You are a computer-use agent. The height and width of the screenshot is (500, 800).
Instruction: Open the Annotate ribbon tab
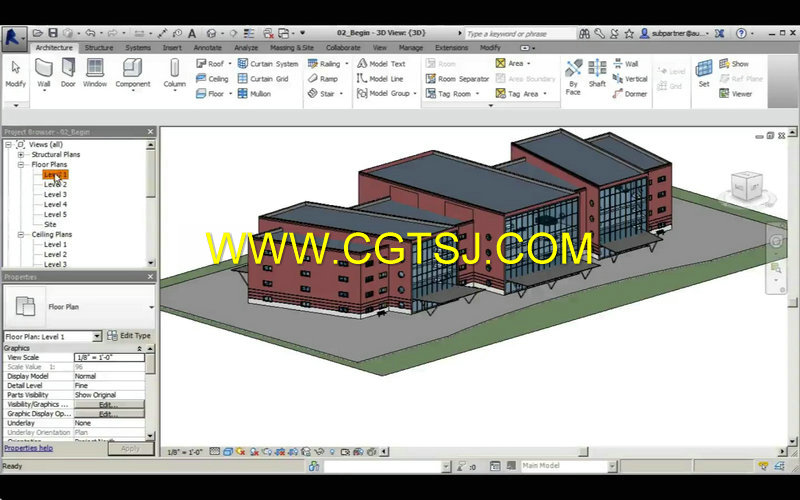click(207, 47)
